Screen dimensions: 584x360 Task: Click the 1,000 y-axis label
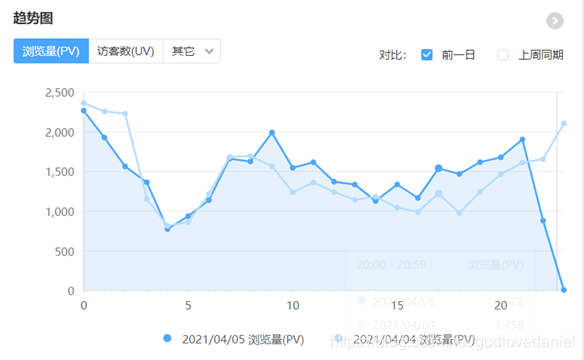[60, 211]
